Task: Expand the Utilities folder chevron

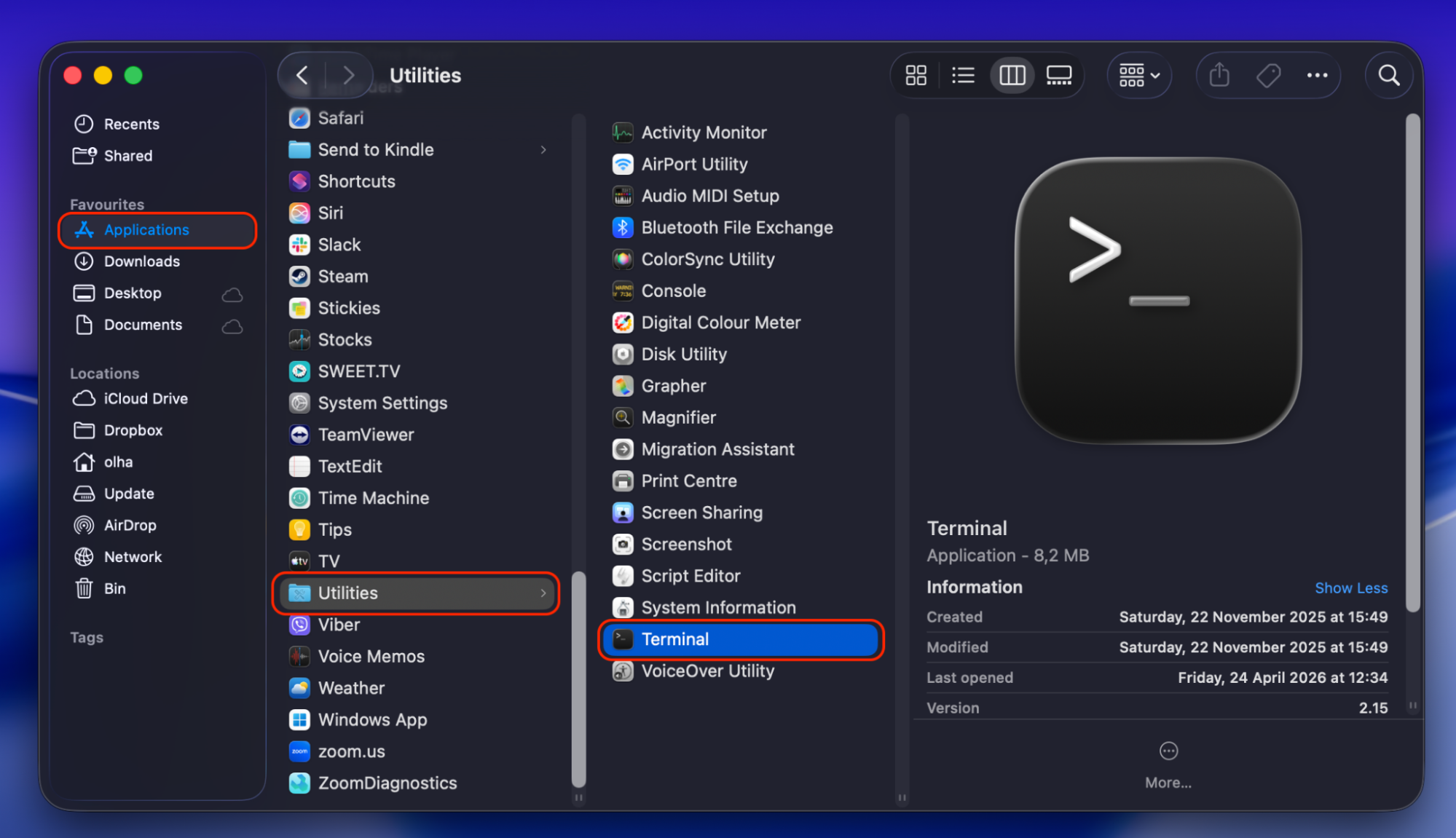Action: coord(543,593)
